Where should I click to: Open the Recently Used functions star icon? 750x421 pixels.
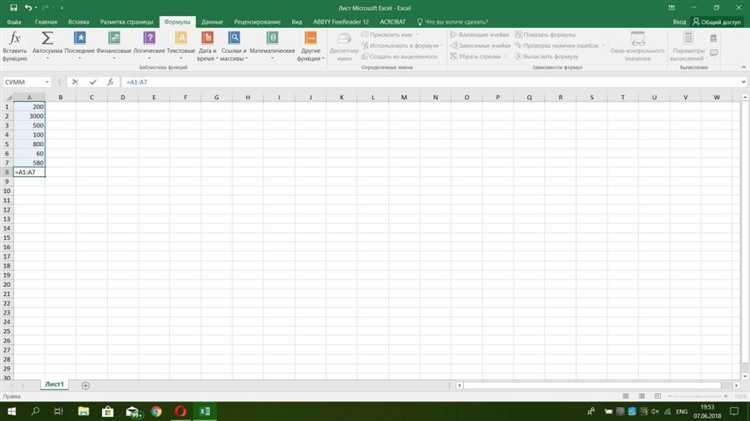tap(80, 38)
